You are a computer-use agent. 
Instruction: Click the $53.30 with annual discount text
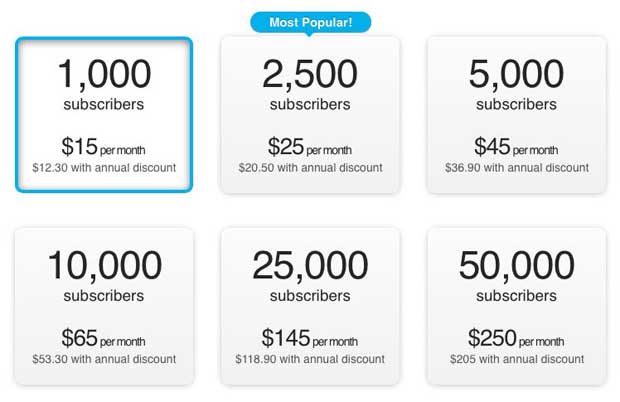pyautogui.click(x=104, y=358)
